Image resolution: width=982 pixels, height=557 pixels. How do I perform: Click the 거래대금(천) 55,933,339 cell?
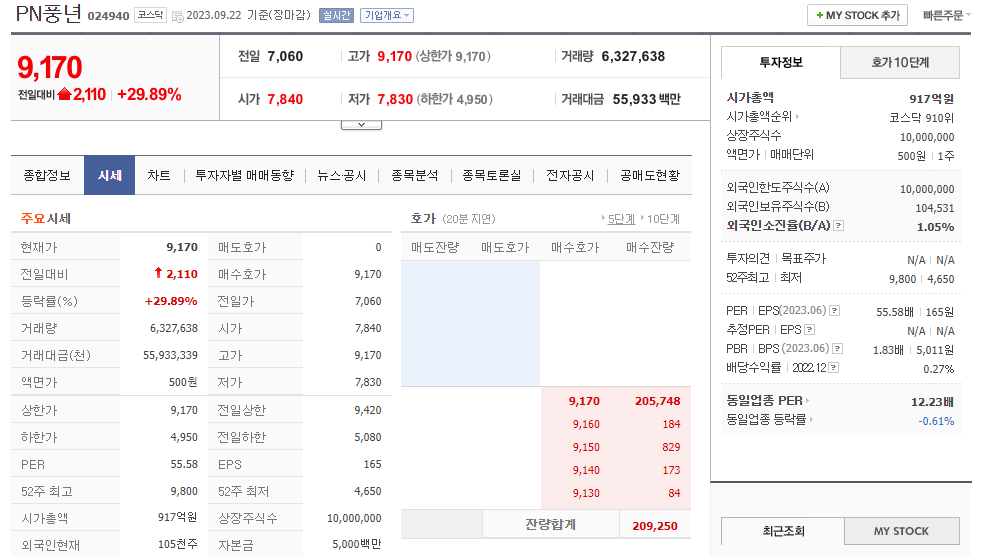pos(170,355)
